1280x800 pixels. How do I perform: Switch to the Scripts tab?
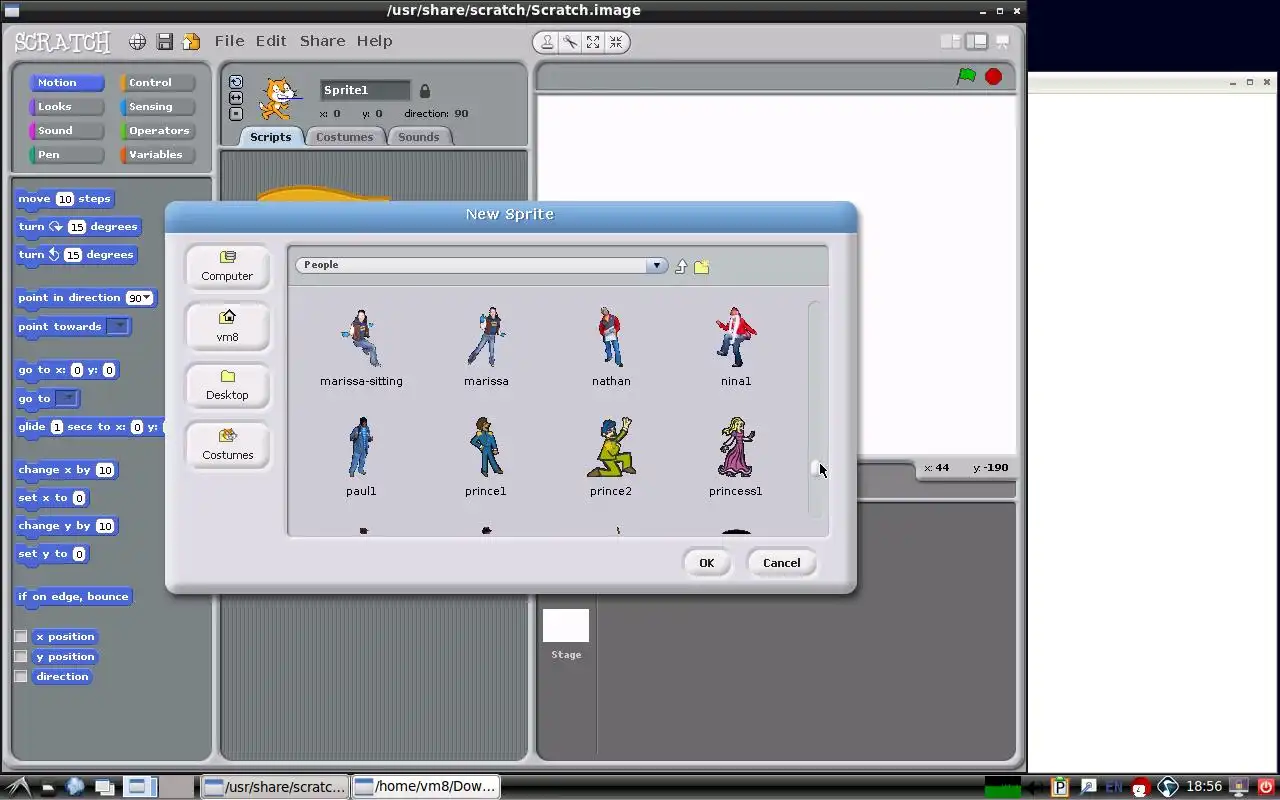pyautogui.click(x=270, y=137)
